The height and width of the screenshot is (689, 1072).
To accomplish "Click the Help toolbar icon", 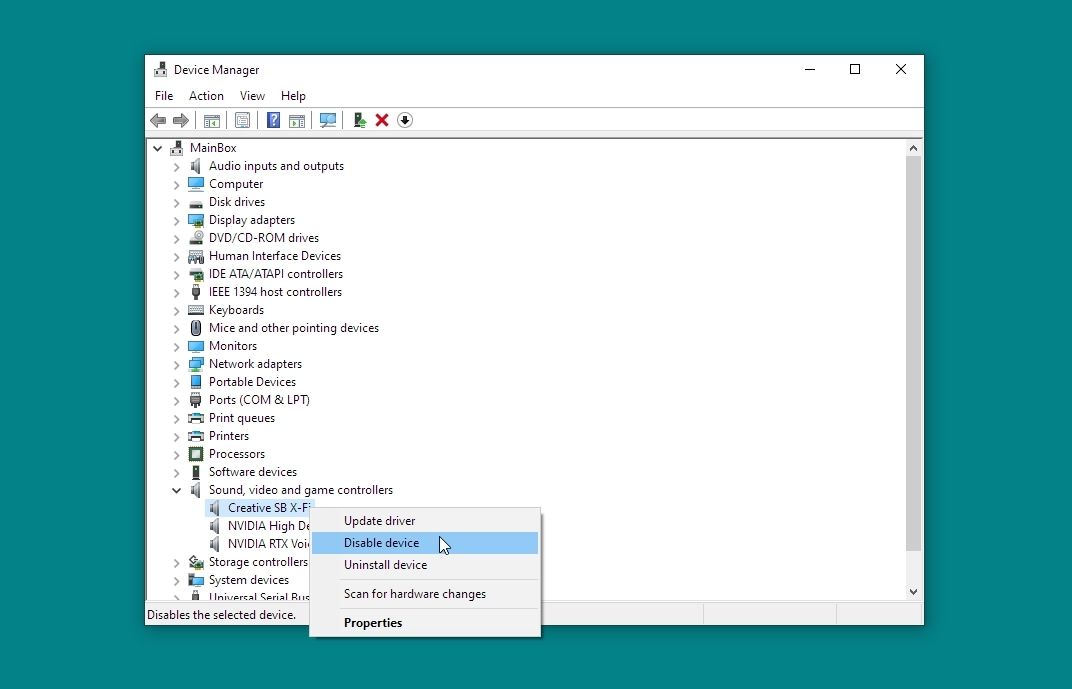I will [x=273, y=120].
